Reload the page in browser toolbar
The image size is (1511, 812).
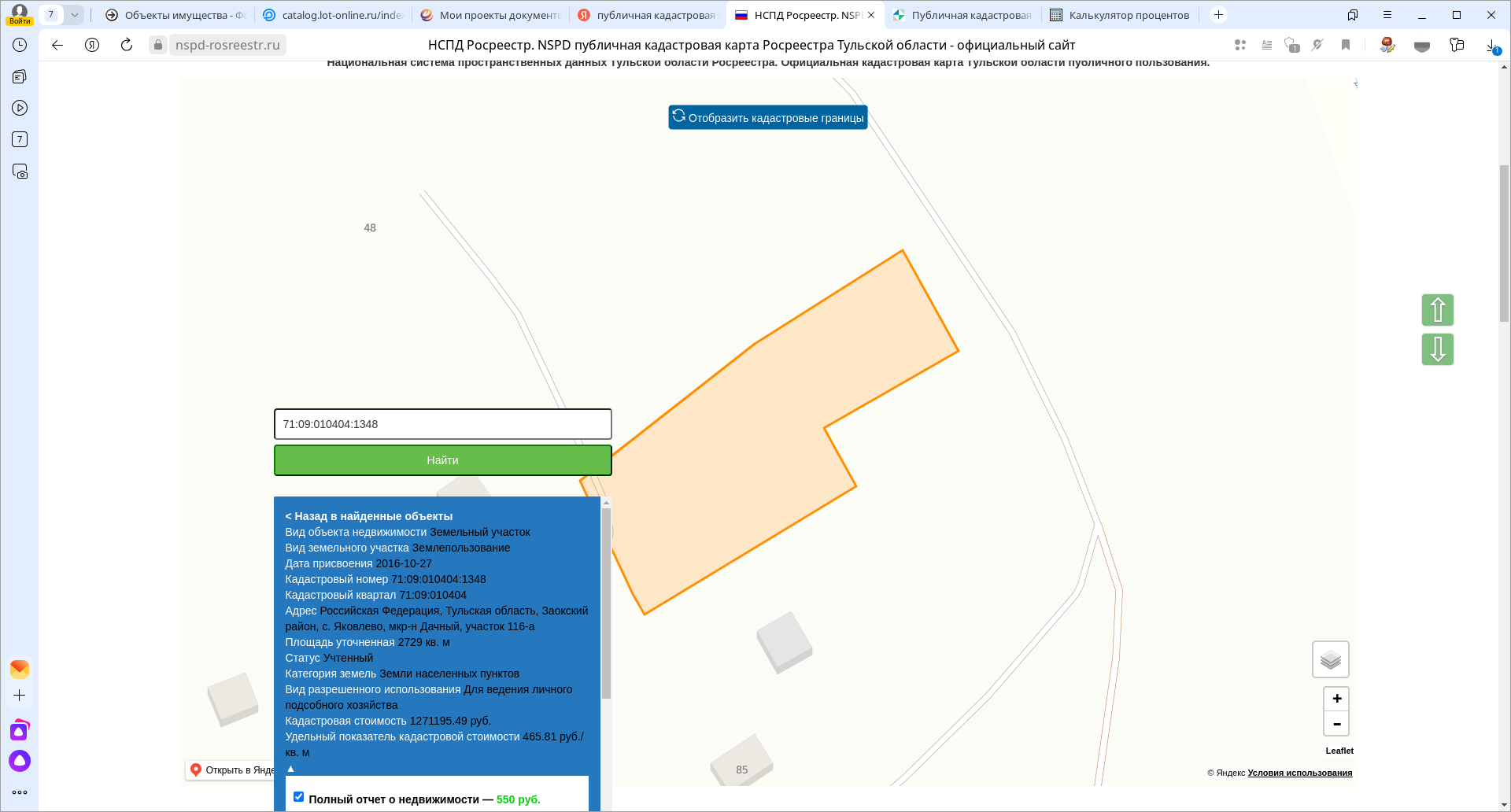pos(127,45)
